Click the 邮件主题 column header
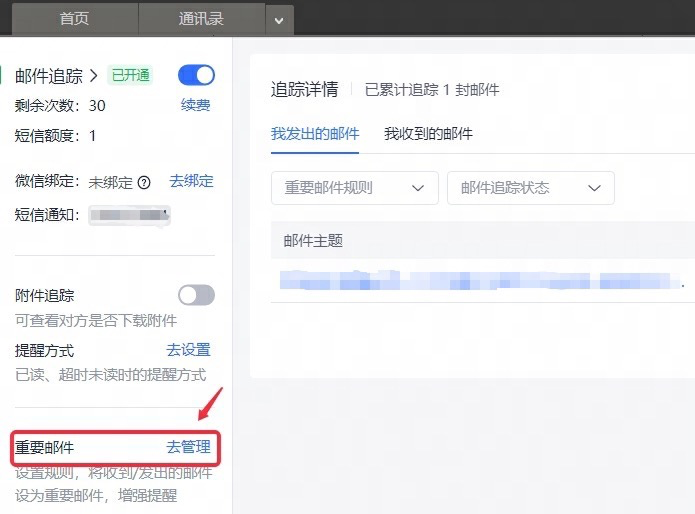695x514 pixels. point(313,241)
